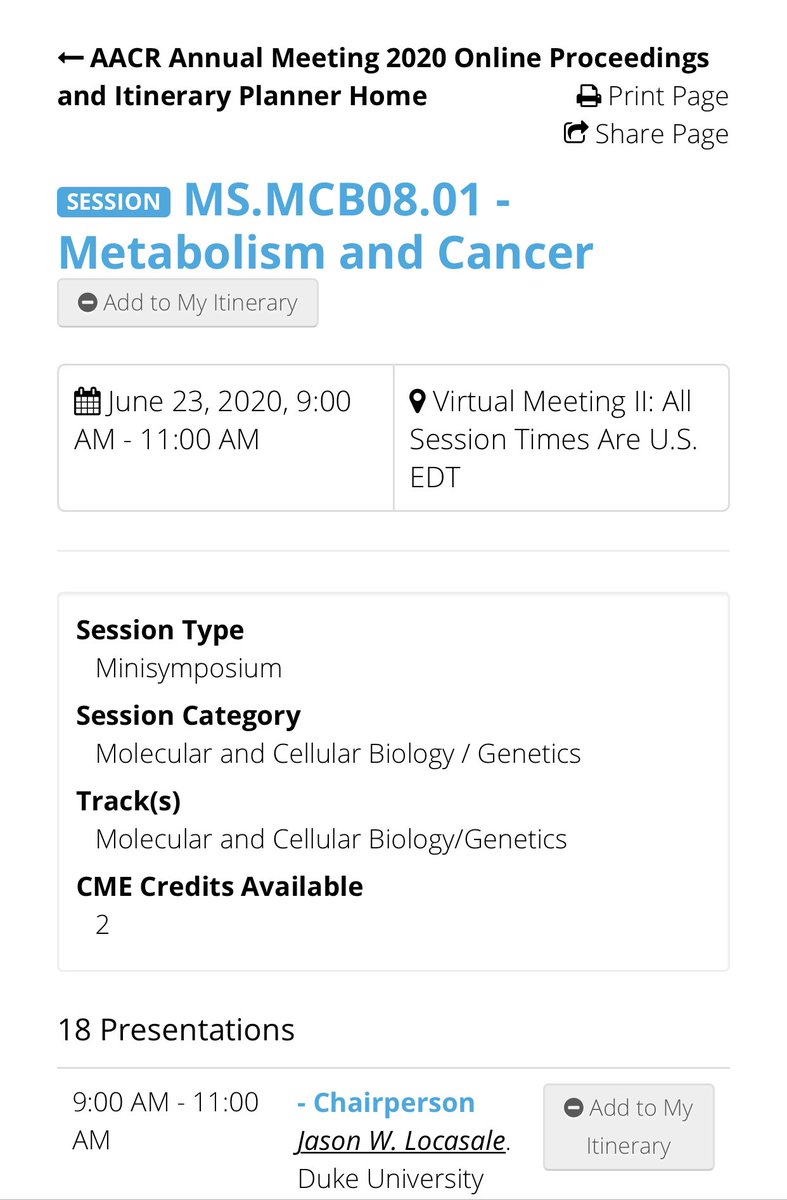
Task: Click the back arrow to Planner Home
Action: pos(70,58)
